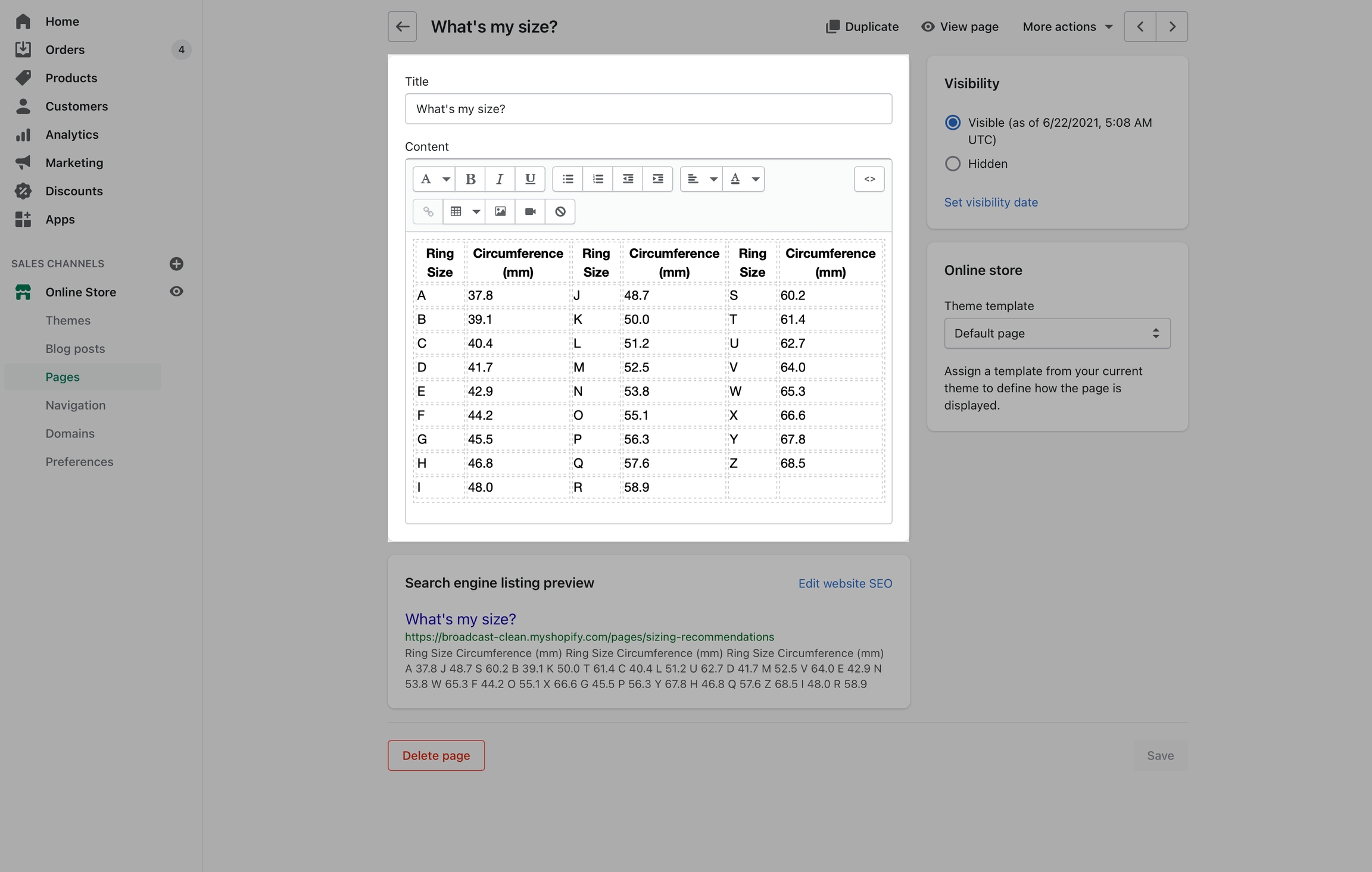This screenshot has width=1372, height=872.
Task: Toggle bold formatting in the editor
Action: pyautogui.click(x=470, y=179)
